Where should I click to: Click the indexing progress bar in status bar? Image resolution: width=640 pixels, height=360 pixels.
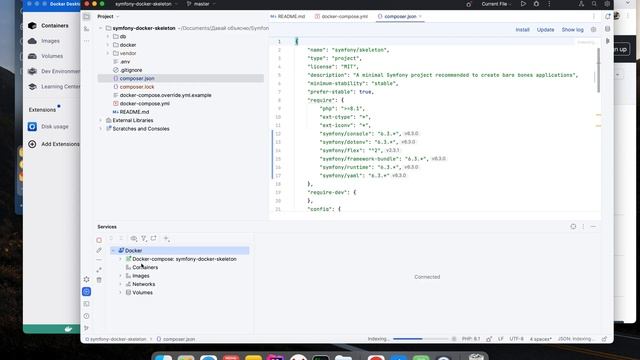pos(420,339)
